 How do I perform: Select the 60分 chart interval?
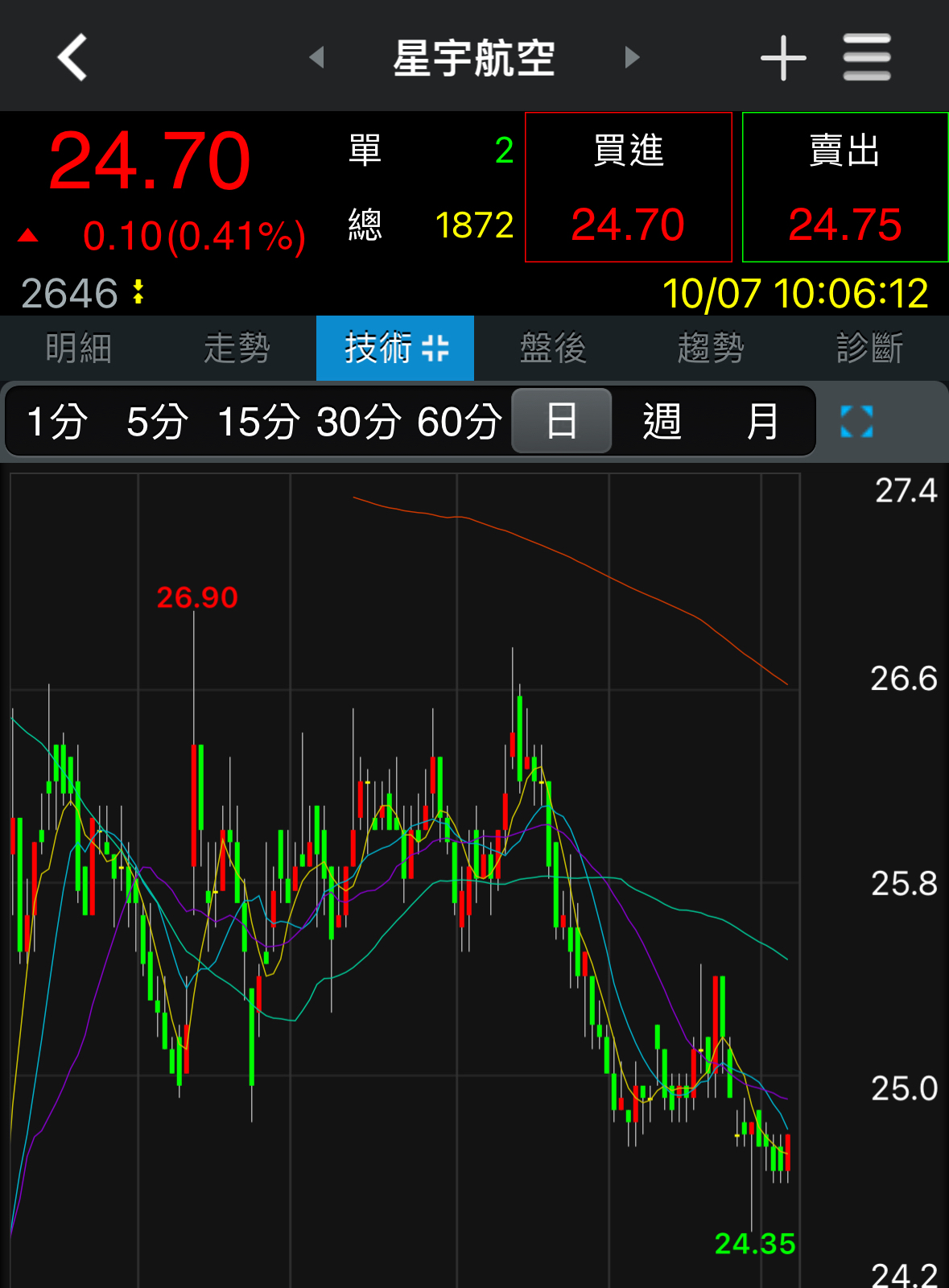460,422
